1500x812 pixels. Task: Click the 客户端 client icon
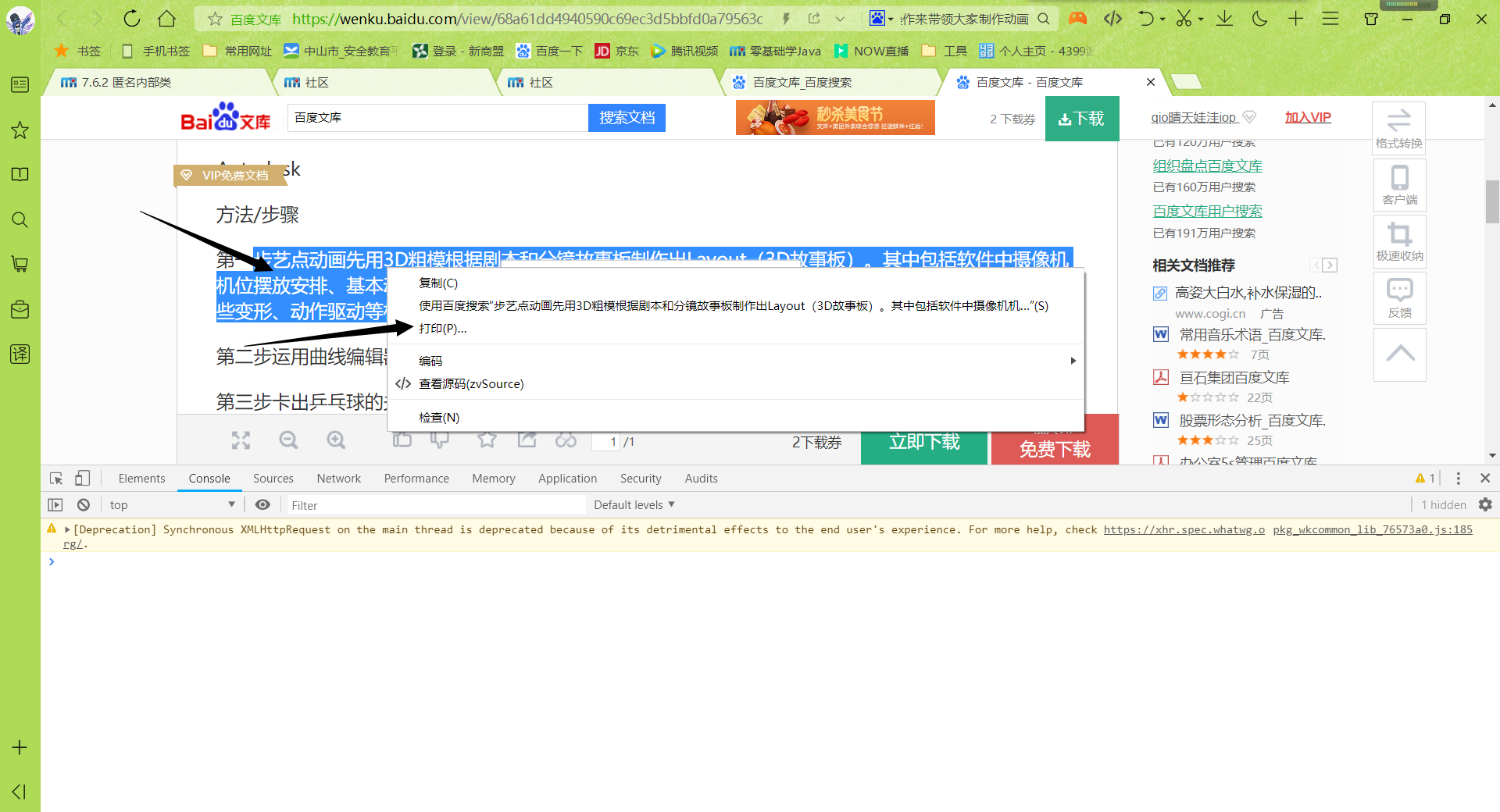tap(1399, 185)
